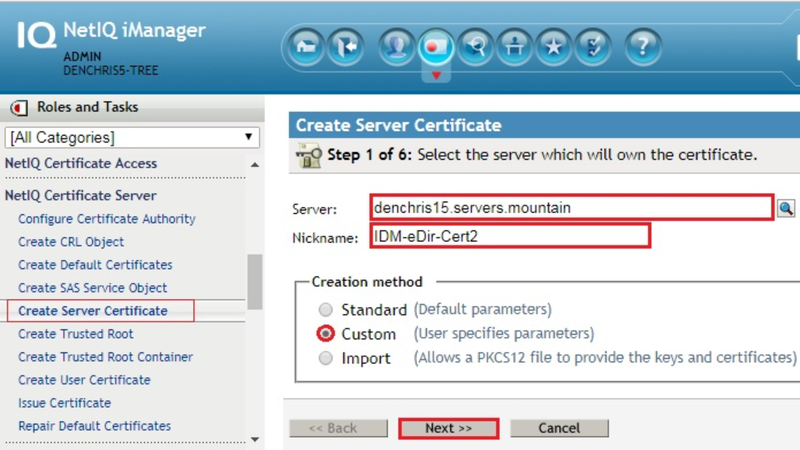Click the Cancel button
Screen dimensions: 800x450
pyautogui.click(x=559, y=428)
